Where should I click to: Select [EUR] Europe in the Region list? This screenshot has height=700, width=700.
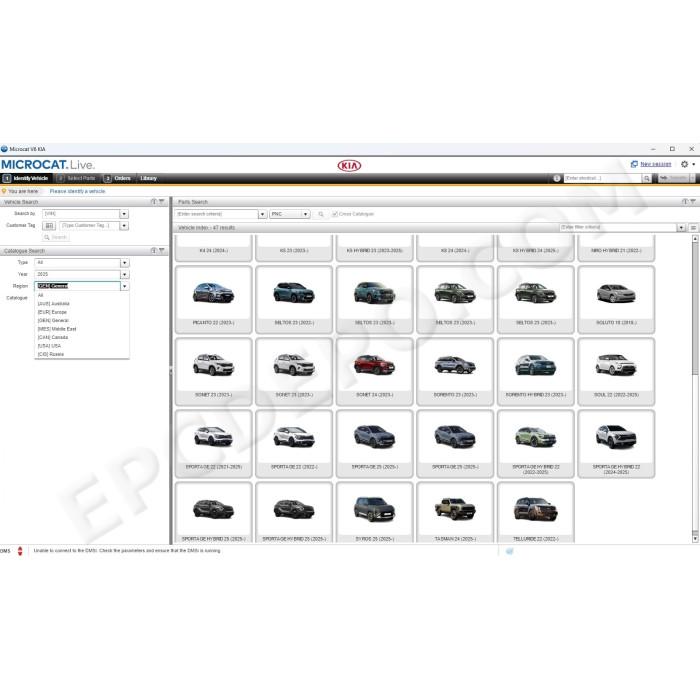pyautogui.click(x=82, y=312)
